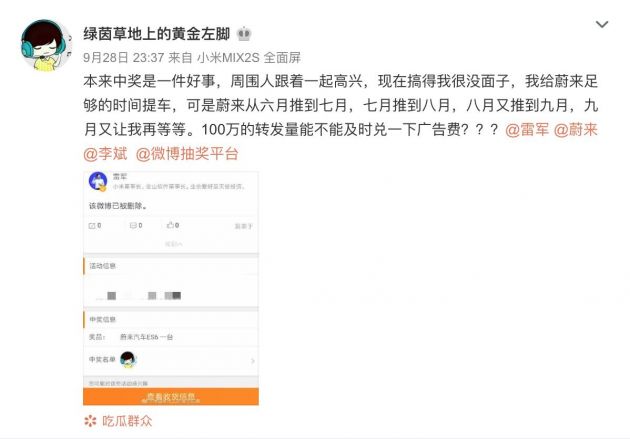Viewport: 630px width, 439px height.
Task: Click the winner's avatar in 中奖名单 row
Action: 128,359
